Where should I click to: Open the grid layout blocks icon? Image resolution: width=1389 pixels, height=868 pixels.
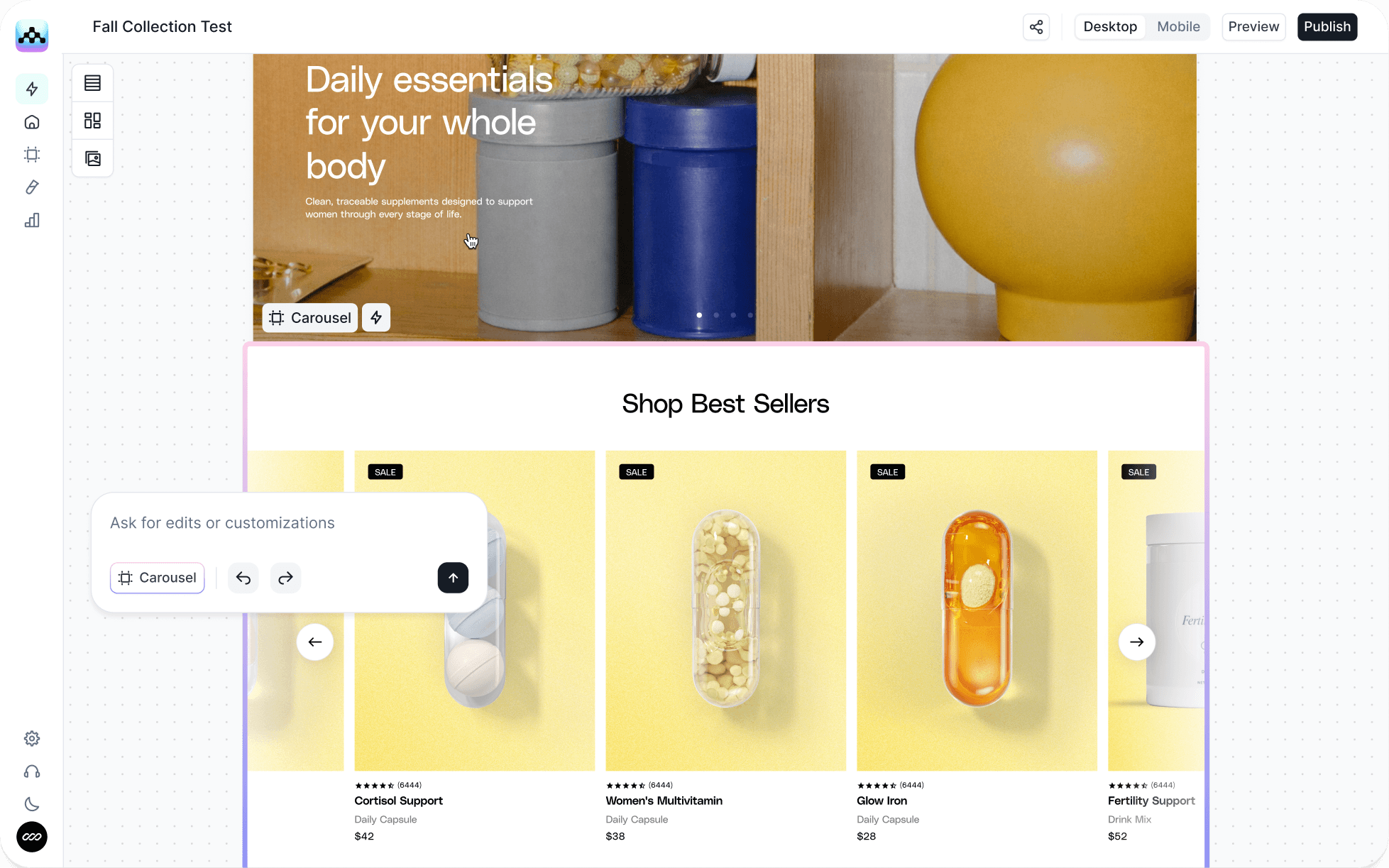(92, 121)
